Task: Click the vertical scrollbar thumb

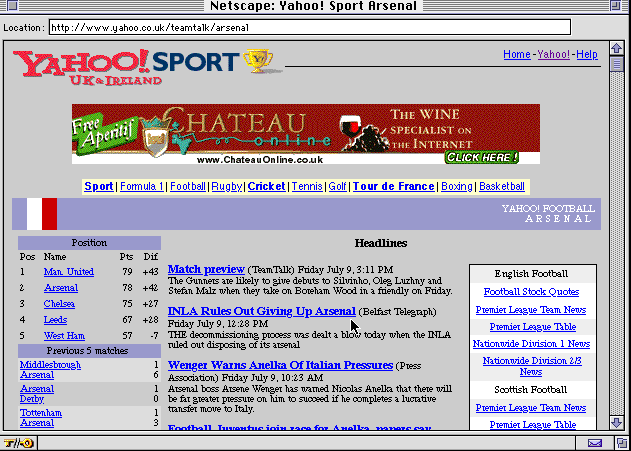Action: click(616, 64)
